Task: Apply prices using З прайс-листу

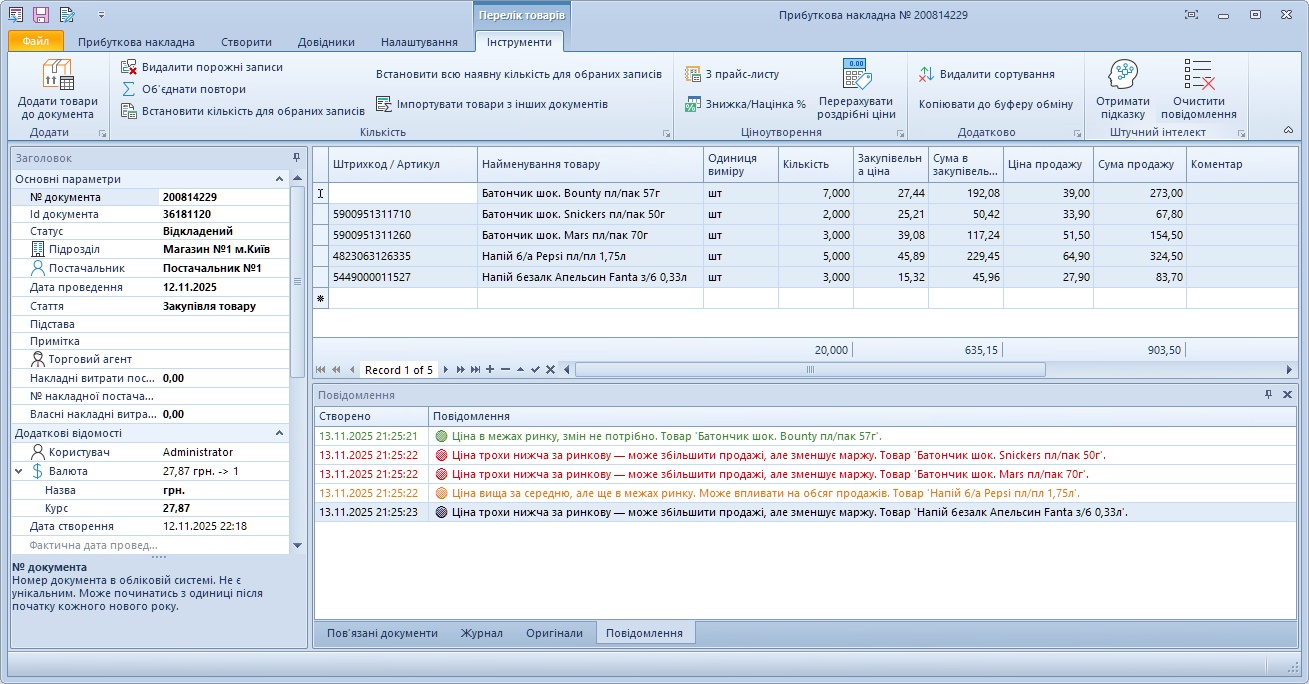Action: pyautogui.click(x=741, y=74)
